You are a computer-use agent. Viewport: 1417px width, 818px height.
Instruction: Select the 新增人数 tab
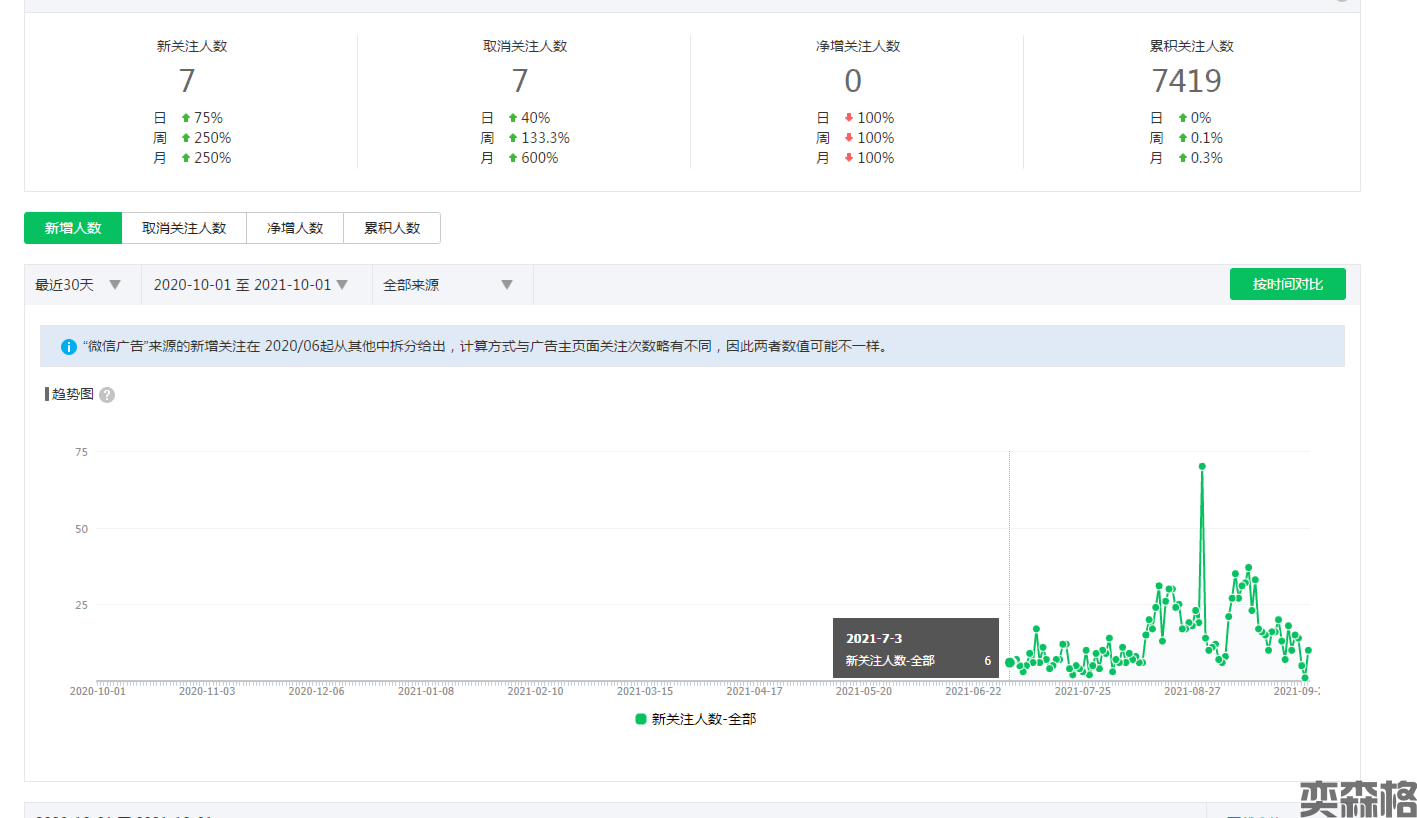tap(73, 228)
